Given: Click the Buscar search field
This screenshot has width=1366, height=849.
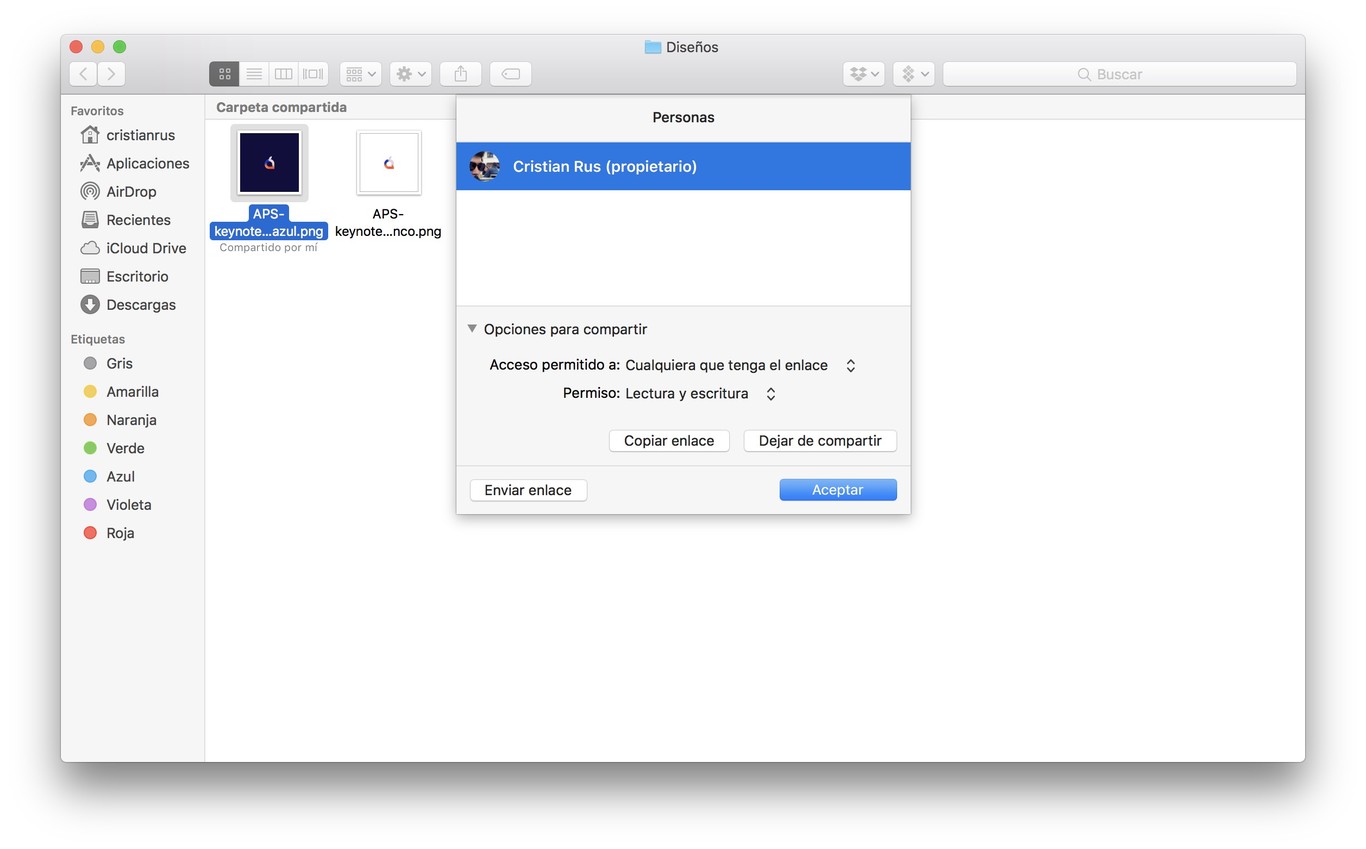Looking at the screenshot, I should coord(1119,74).
